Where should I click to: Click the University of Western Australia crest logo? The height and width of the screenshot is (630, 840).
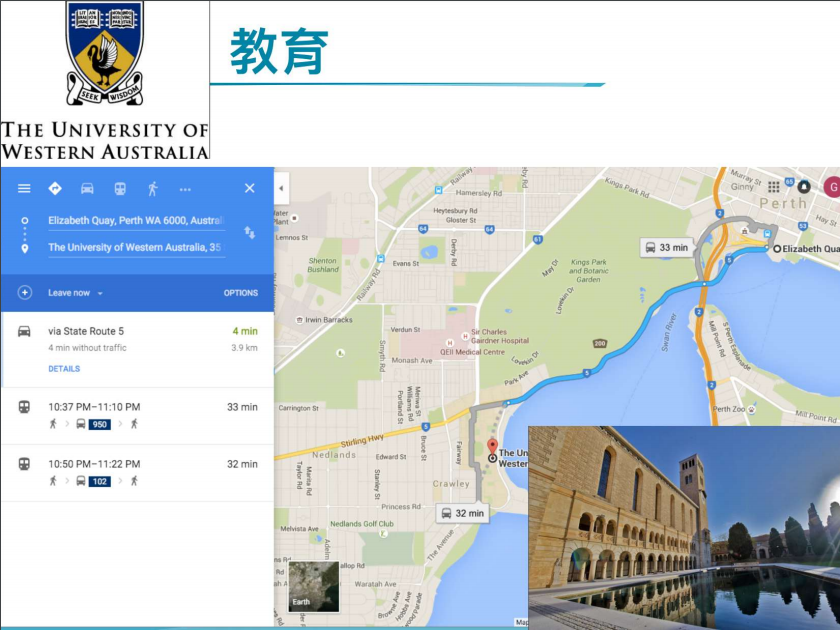(x=105, y=53)
